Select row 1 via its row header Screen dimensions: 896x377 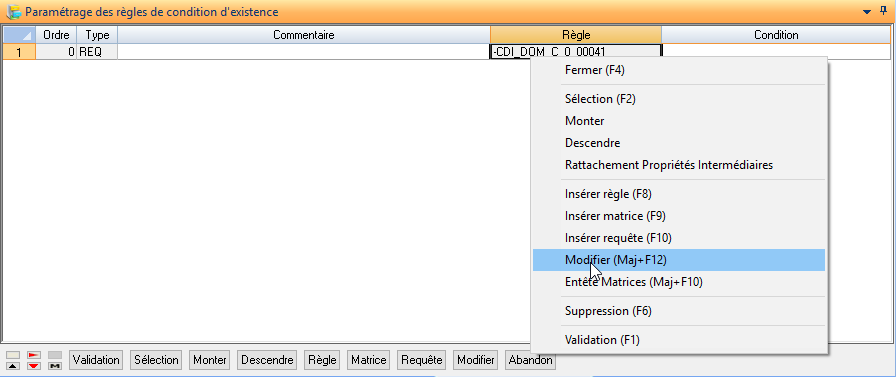pyautogui.click(x=19, y=52)
